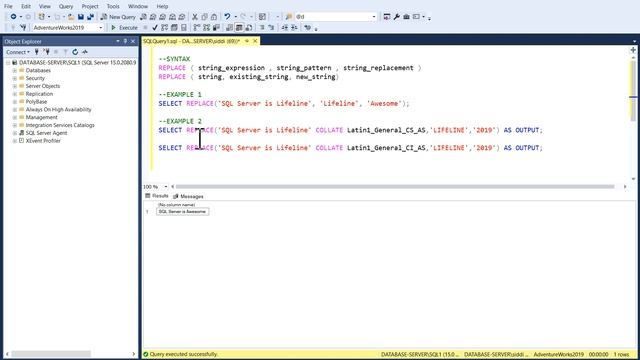The width and height of the screenshot is (640, 360).
Task: Click the Execute button
Action: click(124, 28)
